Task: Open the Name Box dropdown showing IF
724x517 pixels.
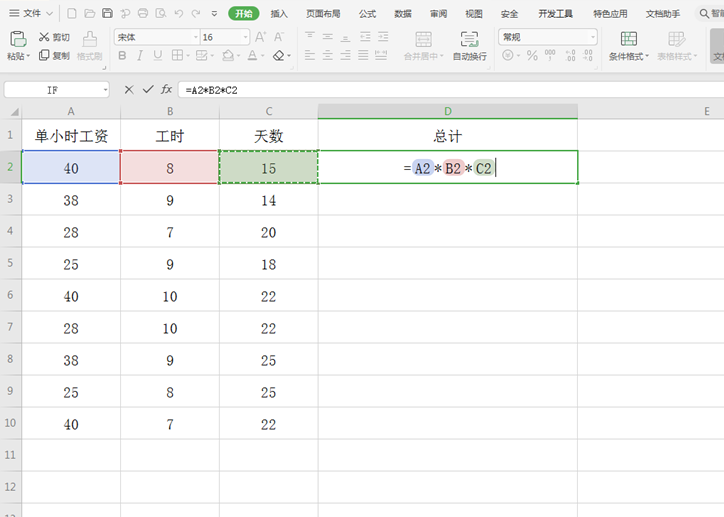Action: 105,90
